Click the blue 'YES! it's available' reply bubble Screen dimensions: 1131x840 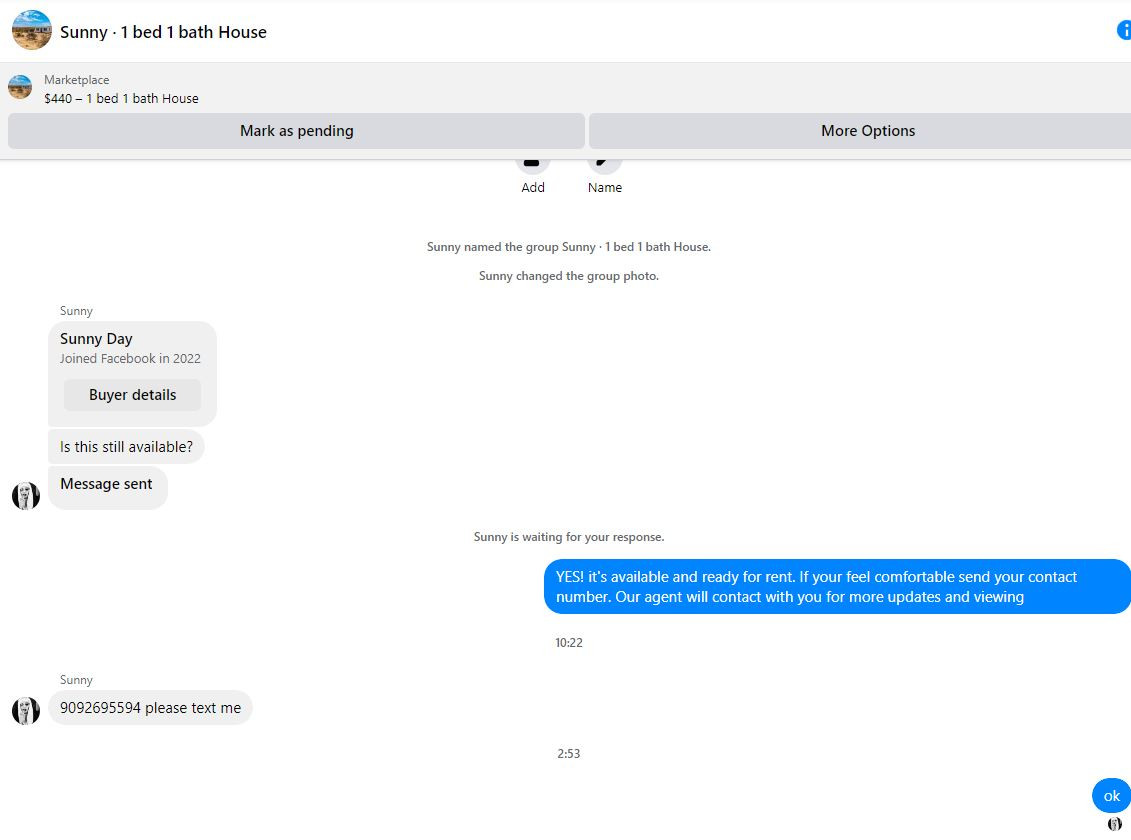pos(837,587)
